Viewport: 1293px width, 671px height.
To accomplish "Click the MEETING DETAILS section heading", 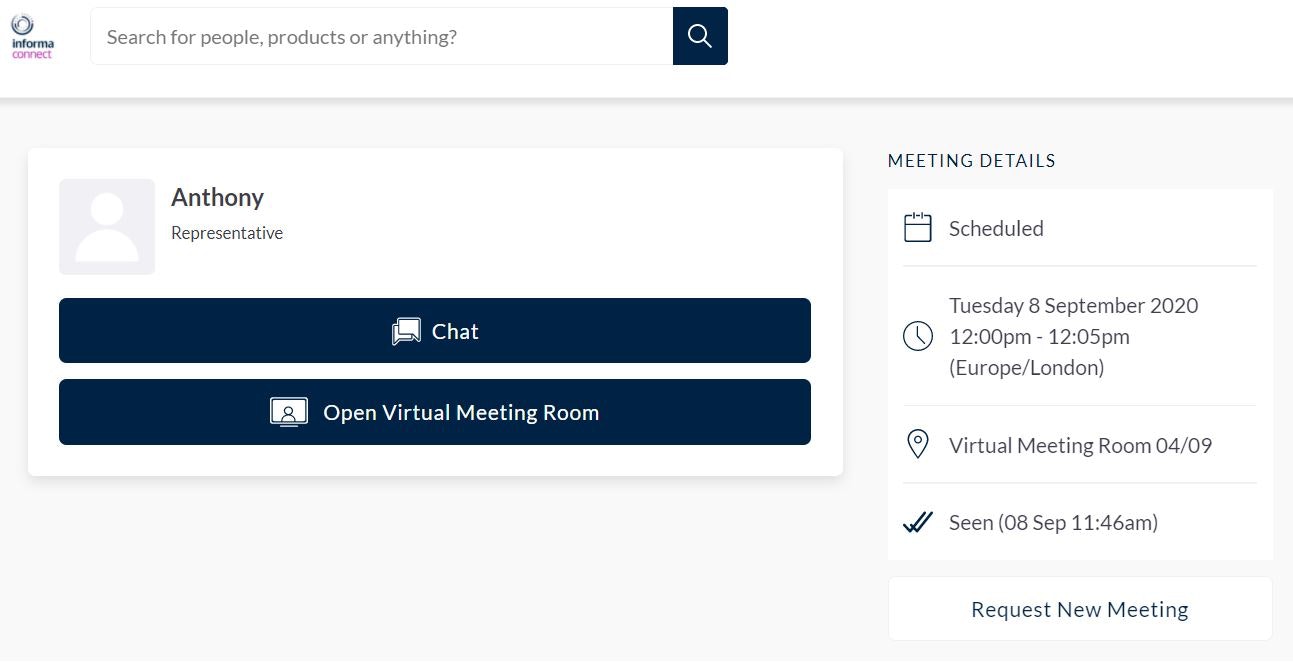I will 972,161.
